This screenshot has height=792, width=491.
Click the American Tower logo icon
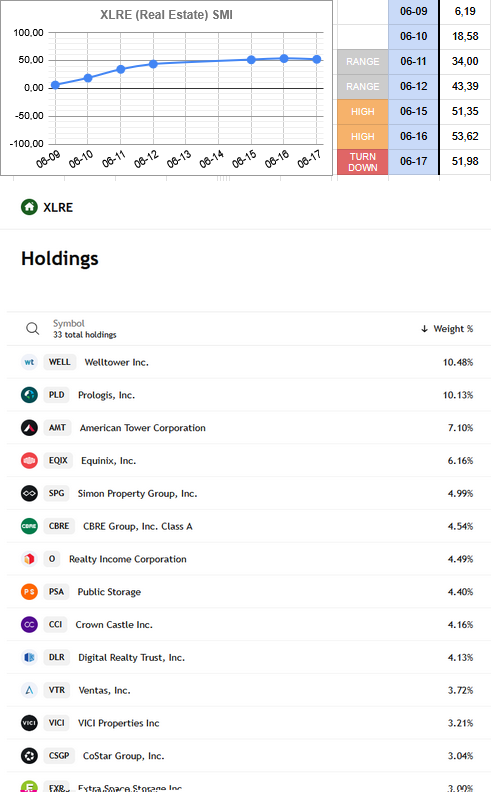[29, 428]
